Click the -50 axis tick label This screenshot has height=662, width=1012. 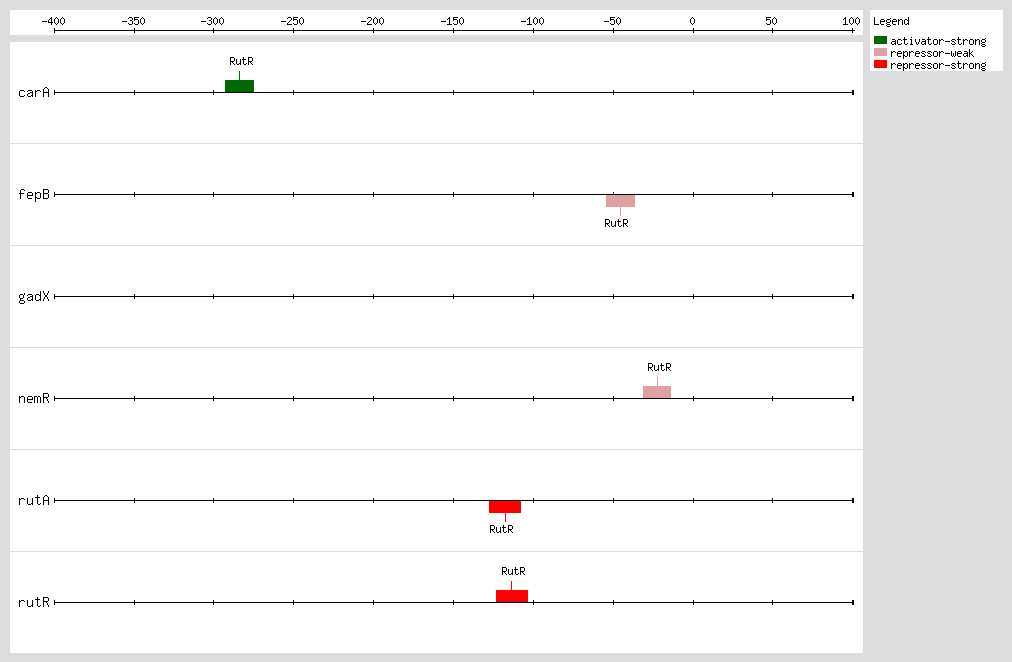[x=612, y=21]
